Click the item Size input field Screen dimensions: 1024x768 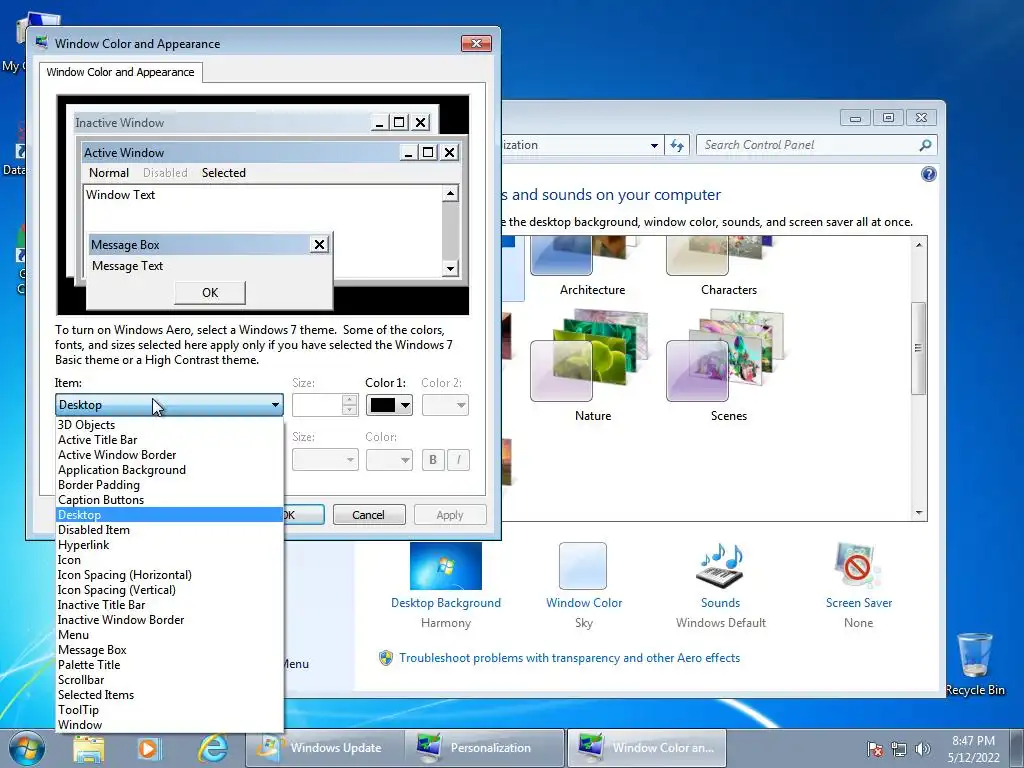coord(317,405)
